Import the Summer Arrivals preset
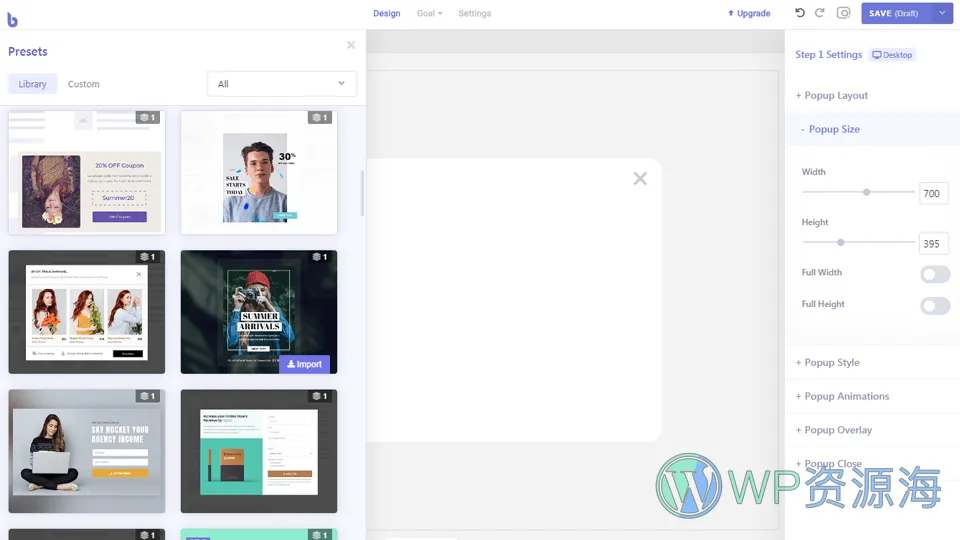 pyautogui.click(x=304, y=364)
